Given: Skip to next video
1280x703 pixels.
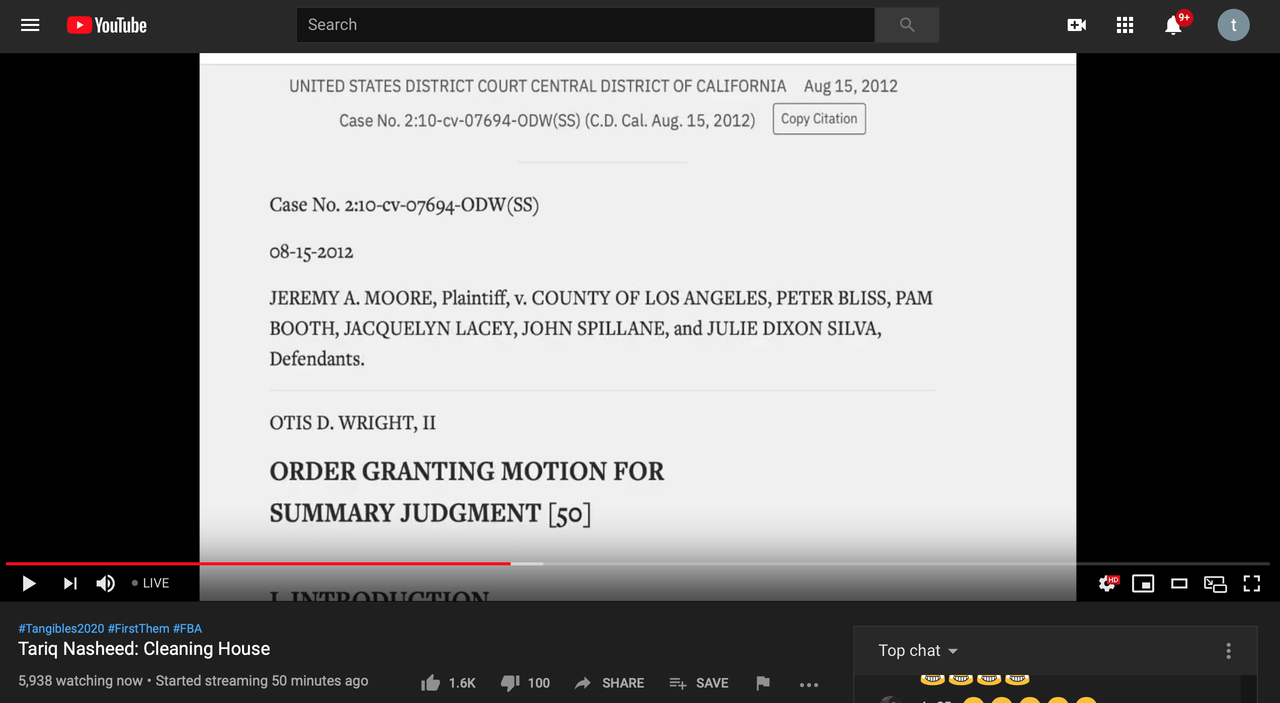Looking at the screenshot, I should coord(70,583).
